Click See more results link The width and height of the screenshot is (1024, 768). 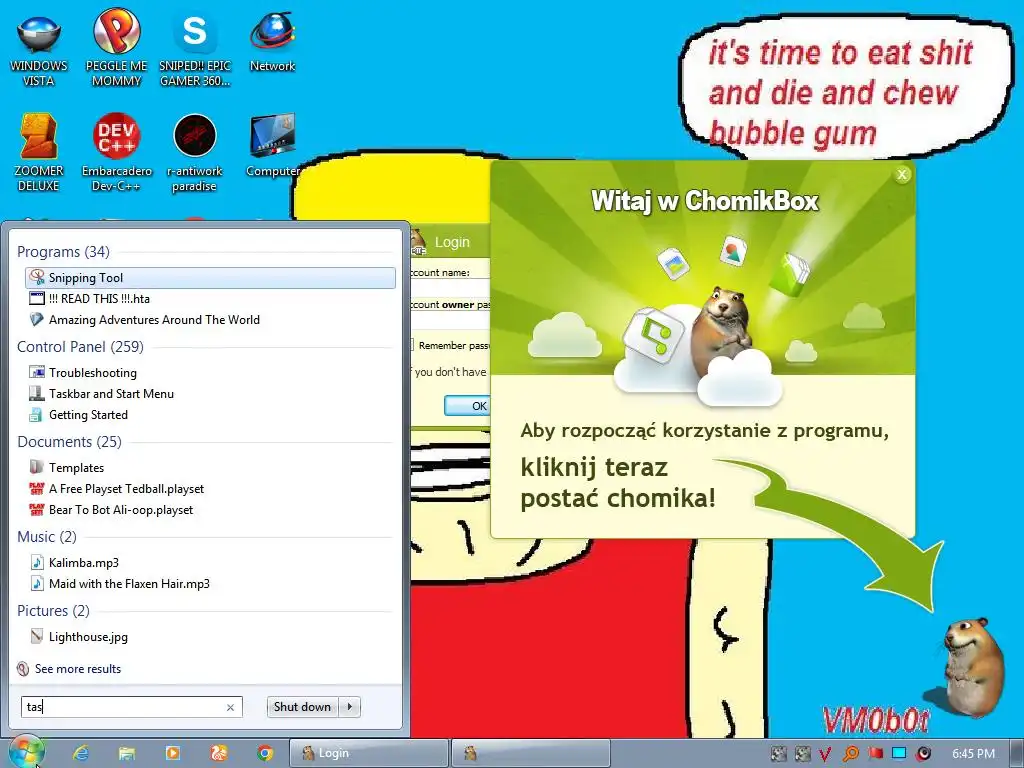78,669
